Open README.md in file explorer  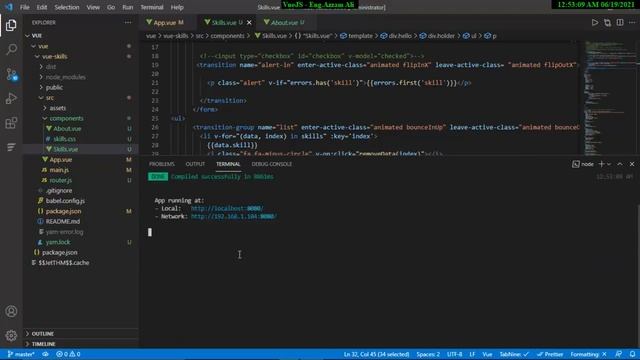63,221
